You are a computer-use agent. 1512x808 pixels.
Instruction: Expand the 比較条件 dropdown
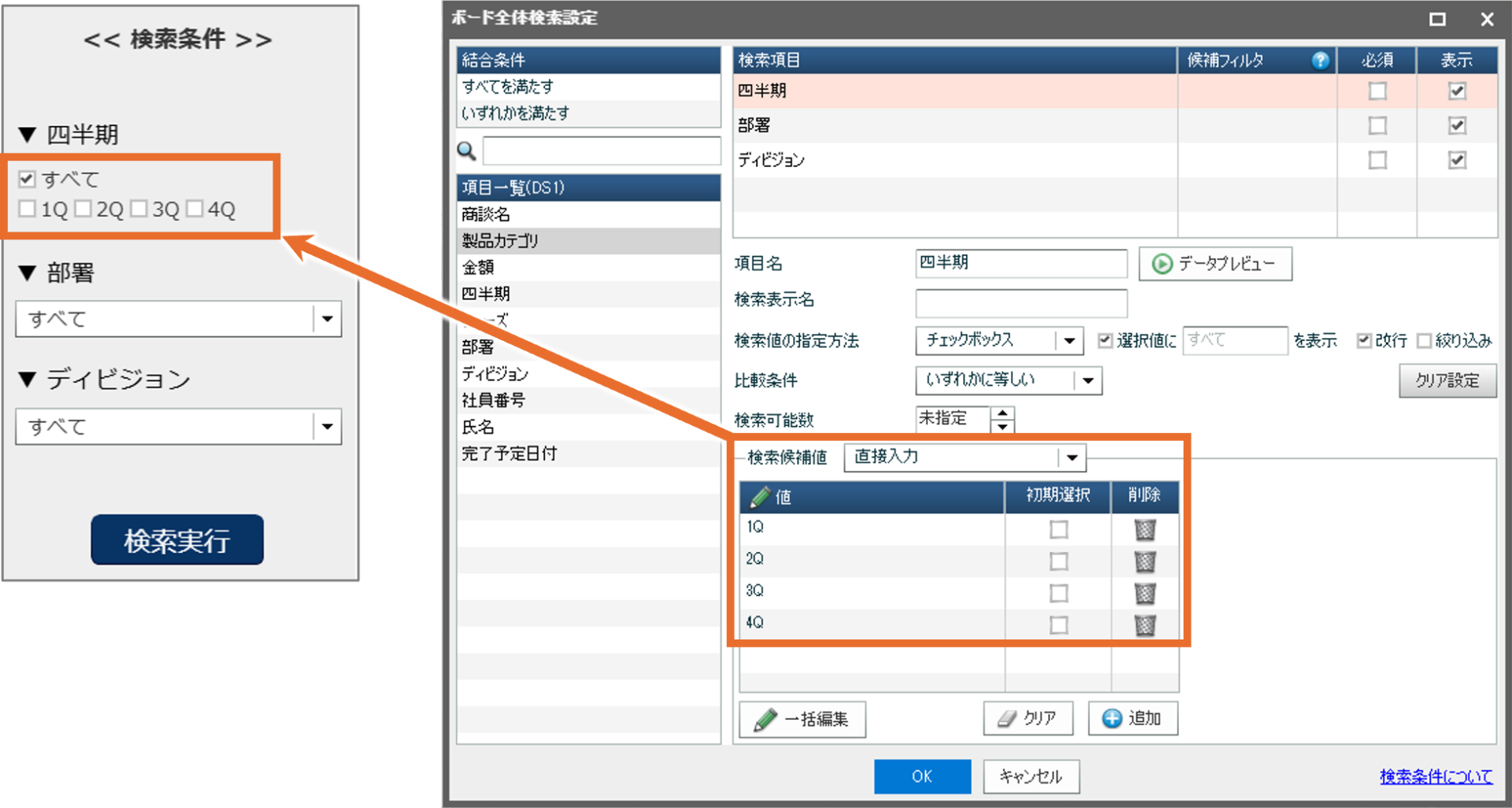(x=1088, y=381)
